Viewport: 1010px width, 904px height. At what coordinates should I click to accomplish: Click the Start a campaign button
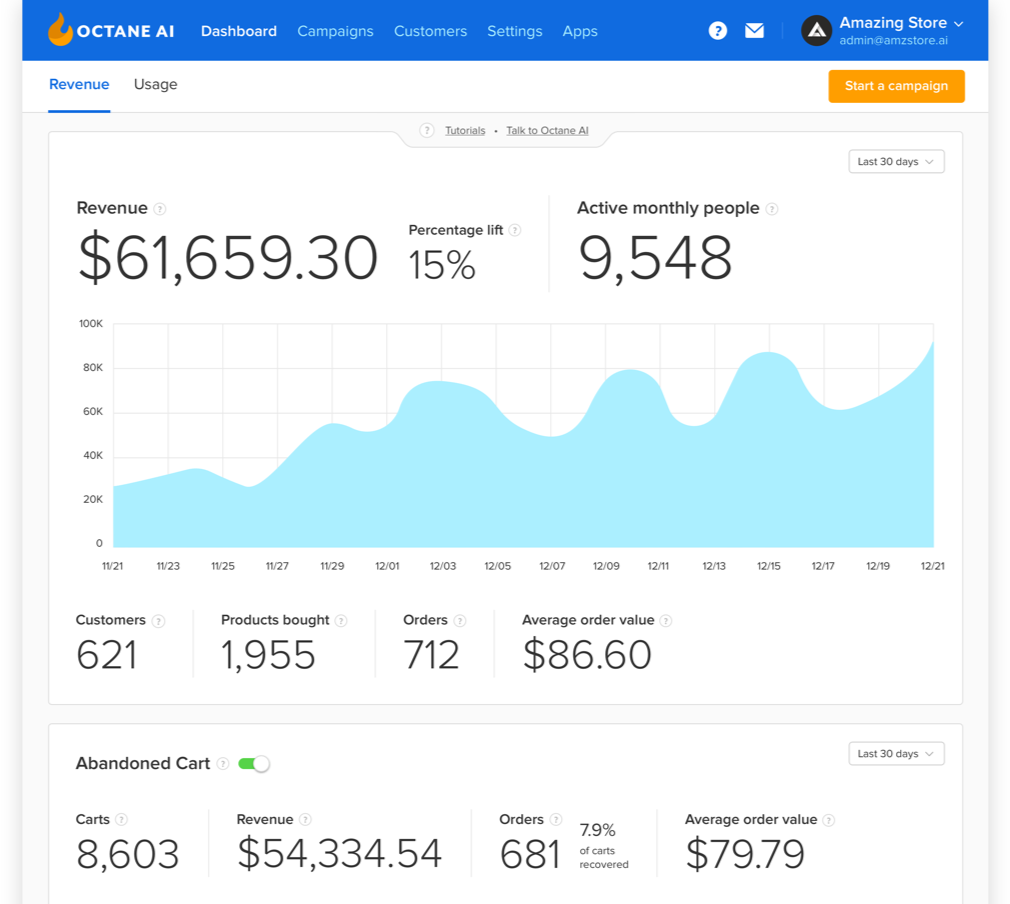pos(896,86)
